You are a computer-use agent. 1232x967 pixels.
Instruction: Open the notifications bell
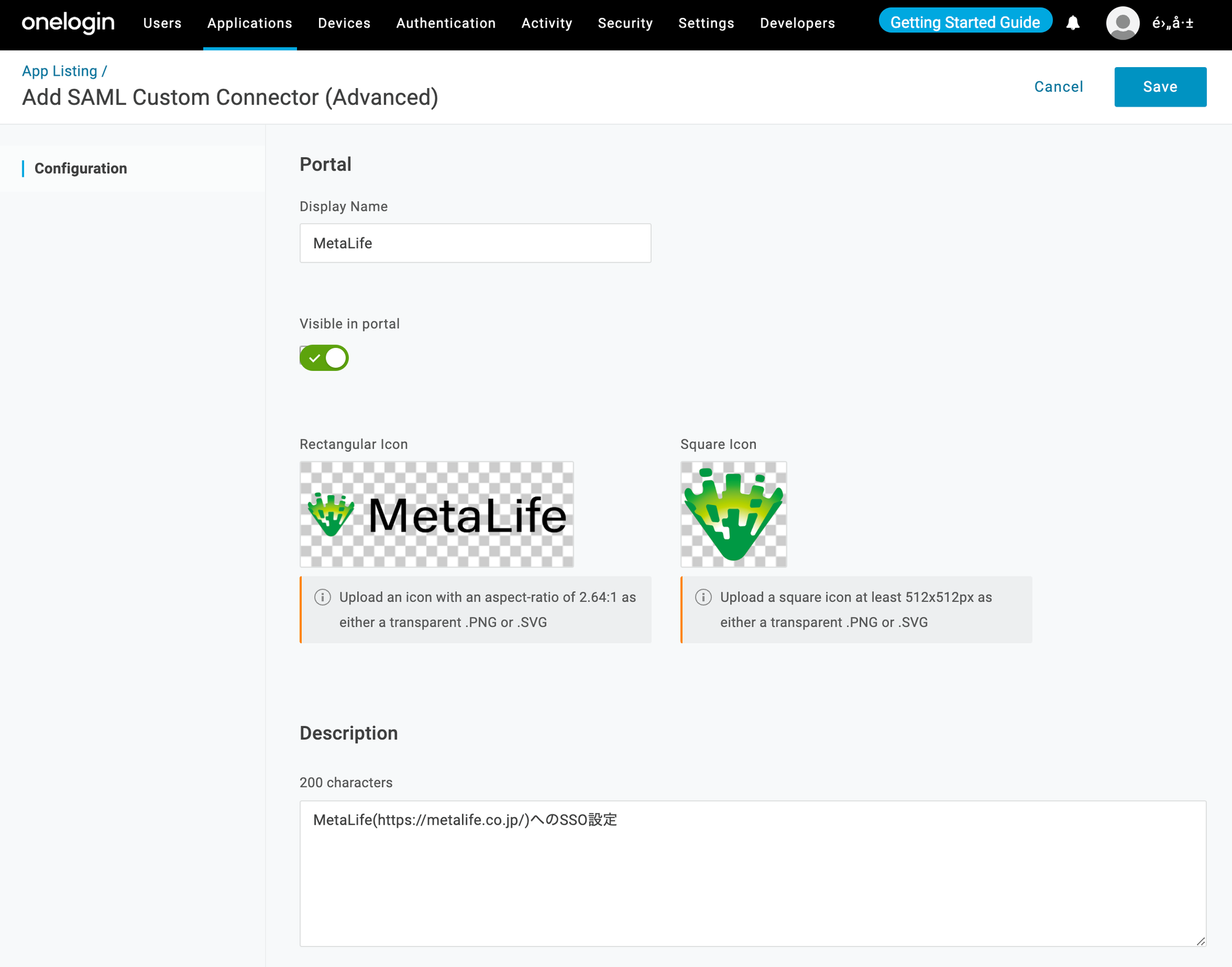1072,23
